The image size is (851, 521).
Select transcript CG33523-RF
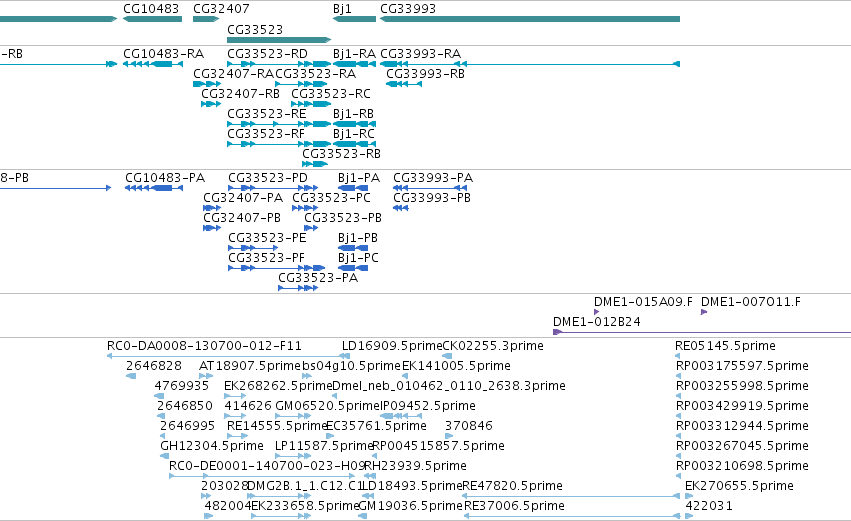tap(279, 144)
